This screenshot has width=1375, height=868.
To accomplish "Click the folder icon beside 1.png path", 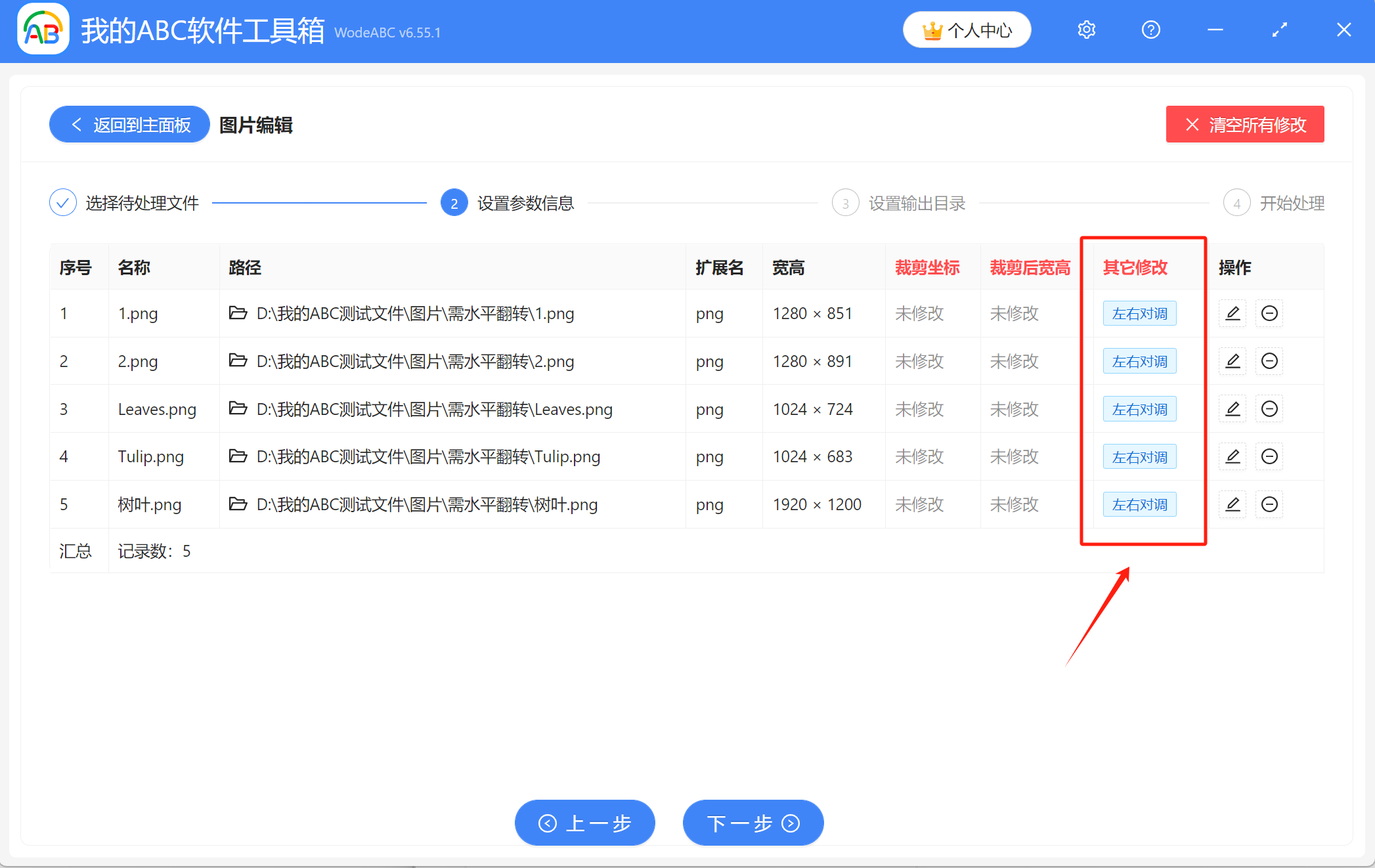I will 238,313.
